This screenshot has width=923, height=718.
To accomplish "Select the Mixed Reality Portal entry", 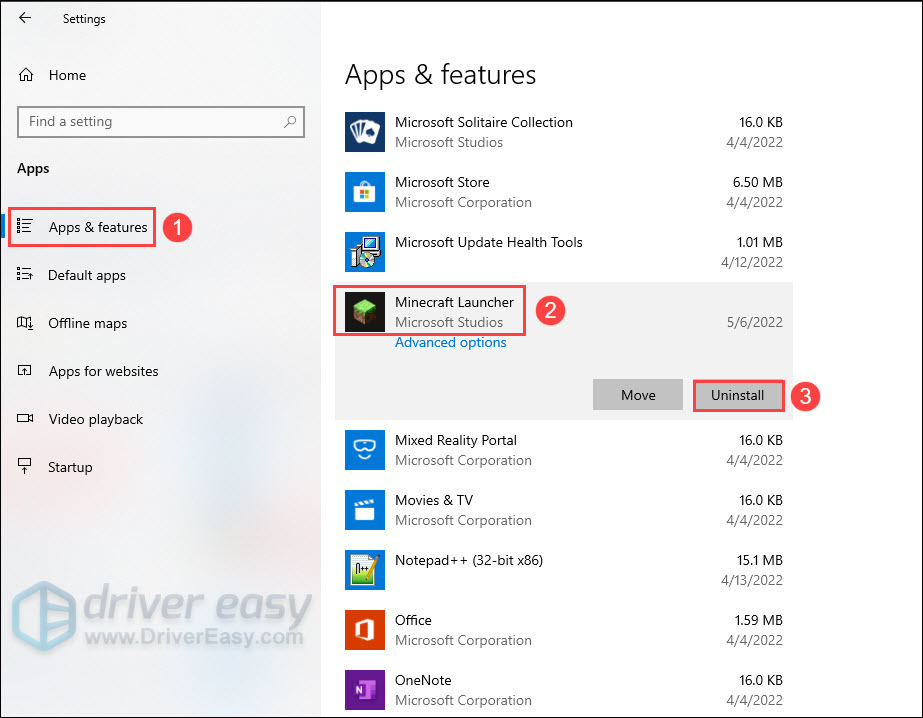I will pyautogui.click(x=563, y=450).
